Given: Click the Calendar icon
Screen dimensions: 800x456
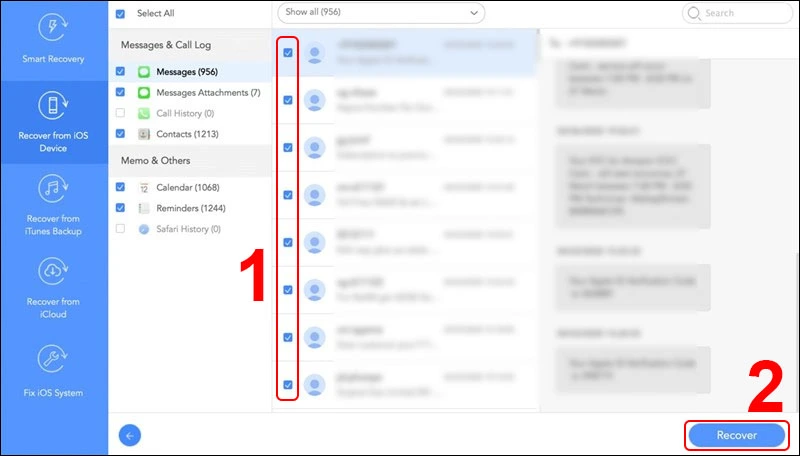Looking at the screenshot, I should click(144, 188).
